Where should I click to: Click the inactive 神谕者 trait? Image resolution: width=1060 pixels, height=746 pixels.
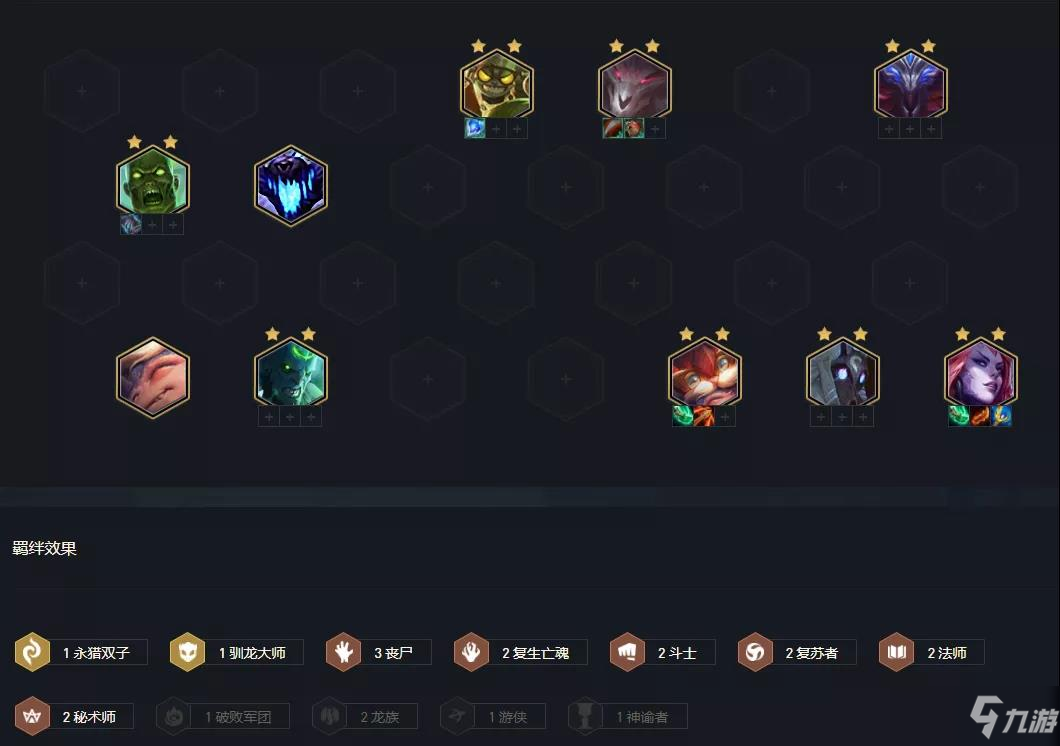click(627, 716)
